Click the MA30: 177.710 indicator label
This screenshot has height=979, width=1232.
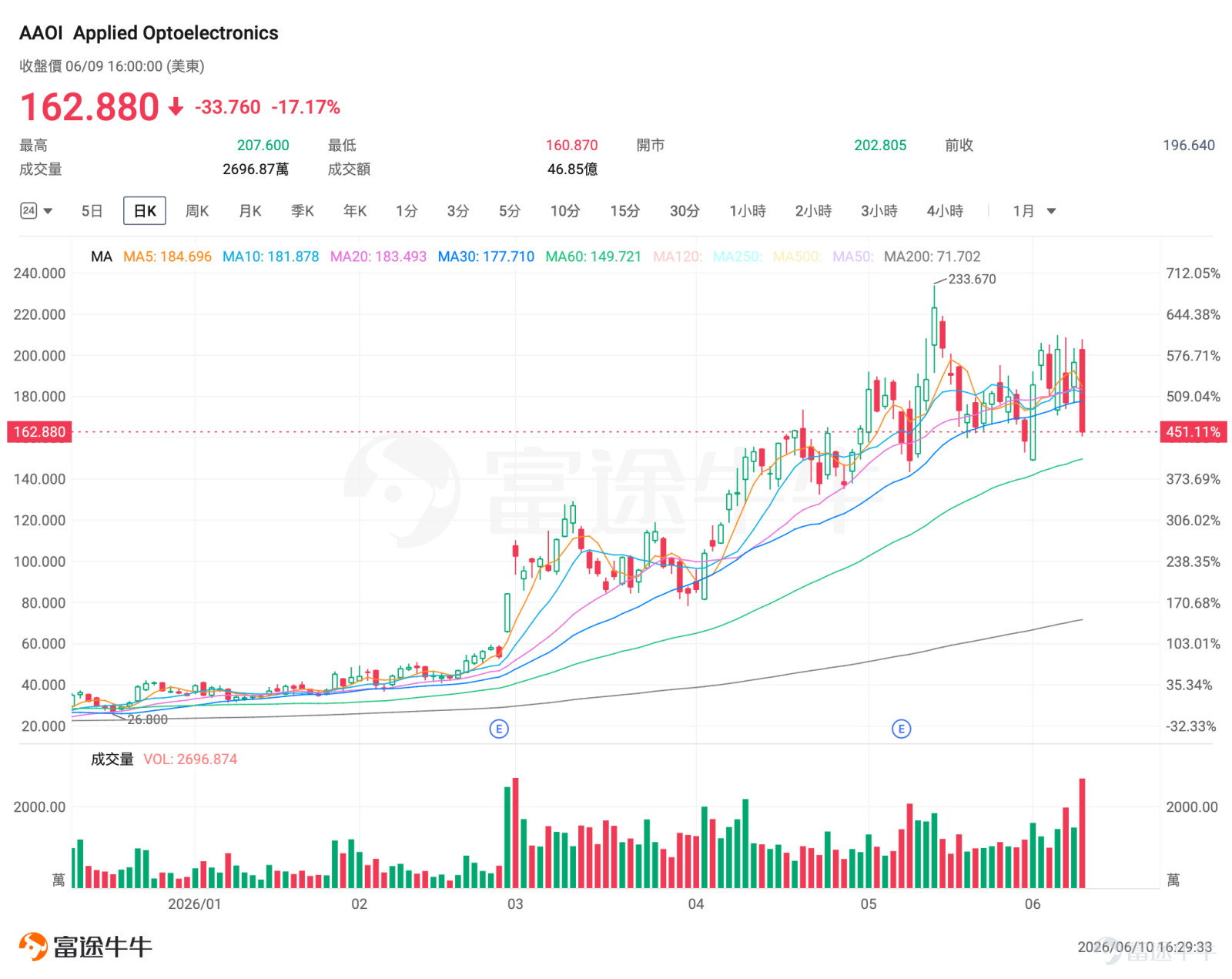tap(486, 256)
